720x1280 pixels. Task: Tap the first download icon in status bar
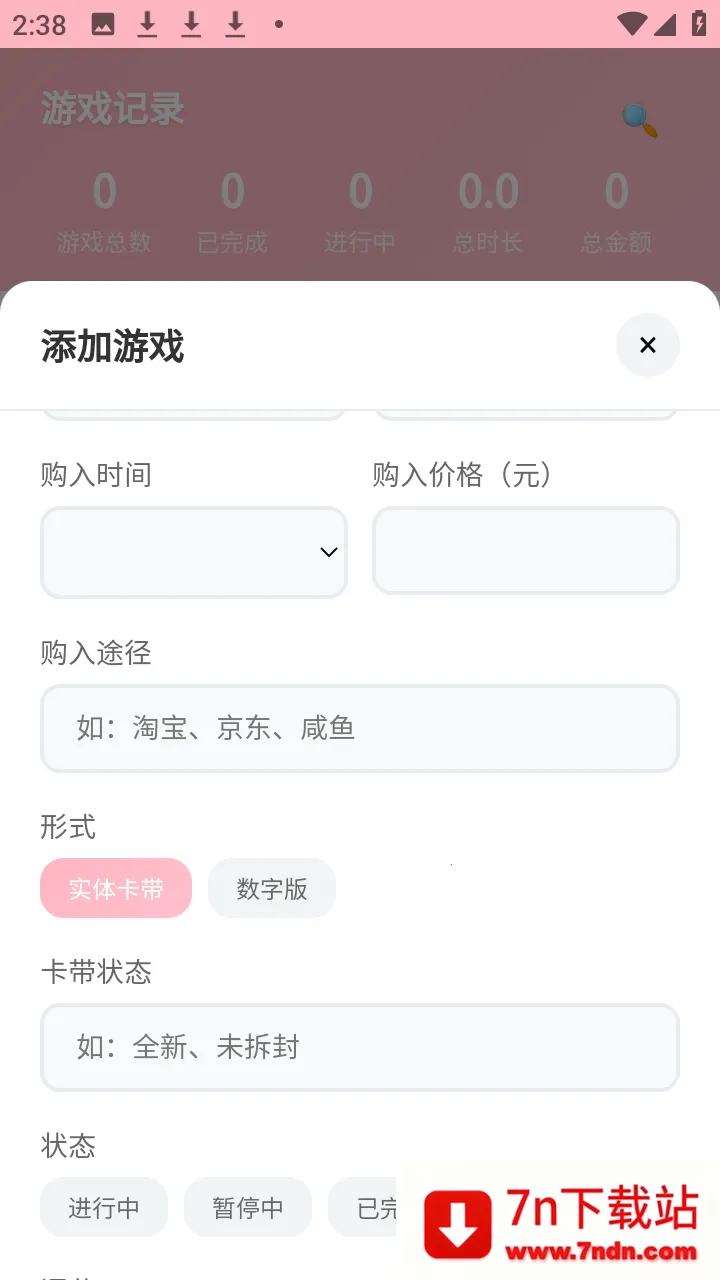pos(147,24)
